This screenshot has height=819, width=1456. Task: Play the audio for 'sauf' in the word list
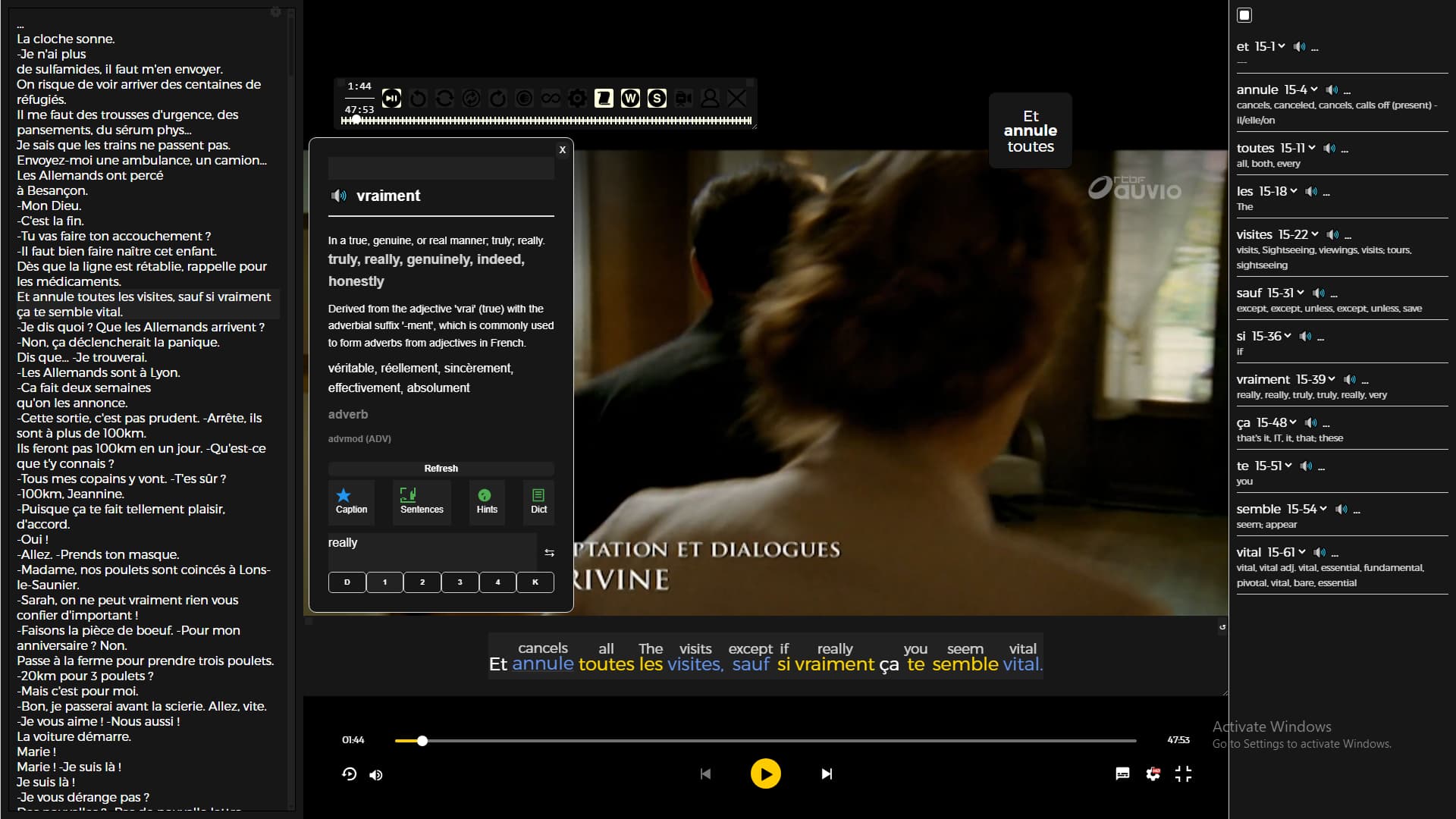click(x=1319, y=293)
